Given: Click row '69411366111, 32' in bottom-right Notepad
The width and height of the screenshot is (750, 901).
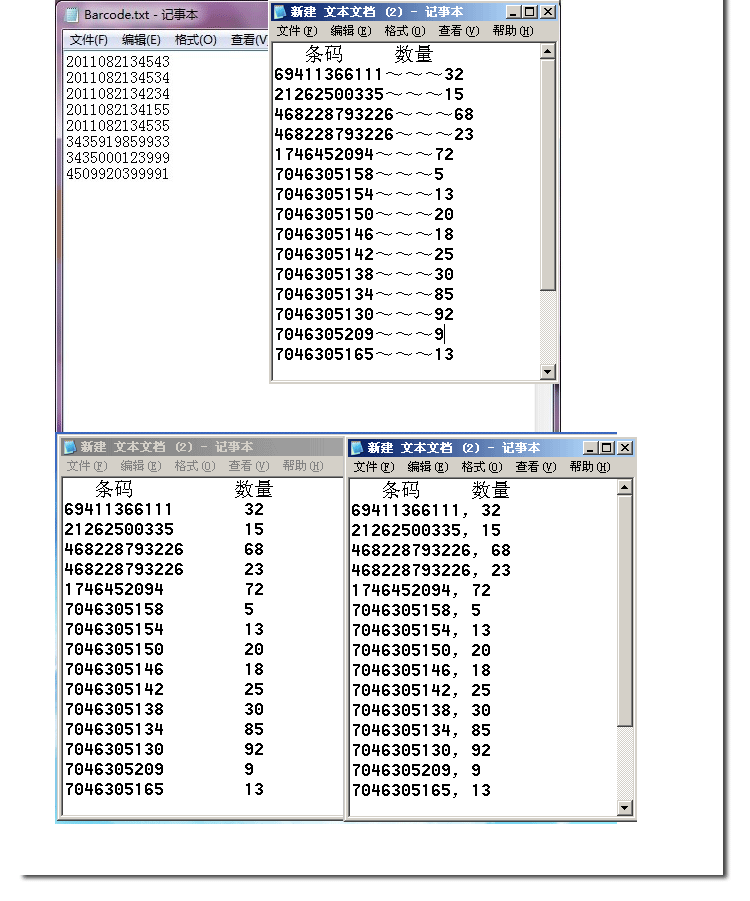Looking at the screenshot, I should (426, 510).
